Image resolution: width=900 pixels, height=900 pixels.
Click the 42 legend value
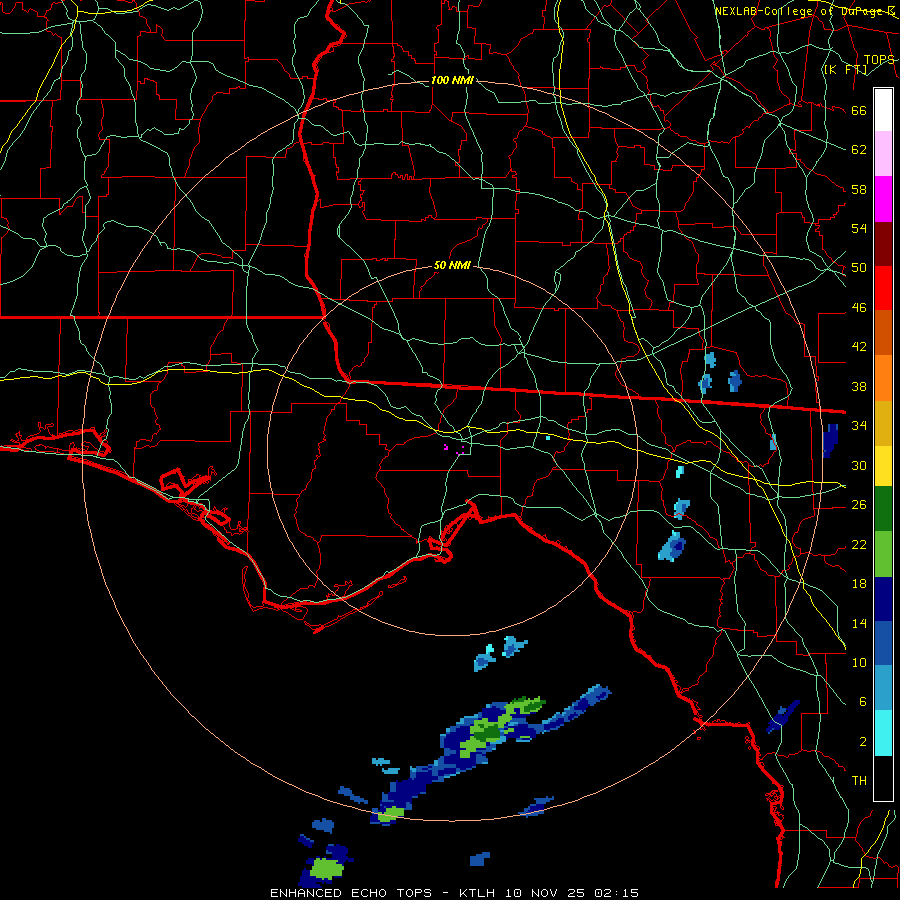pyautogui.click(x=859, y=347)
